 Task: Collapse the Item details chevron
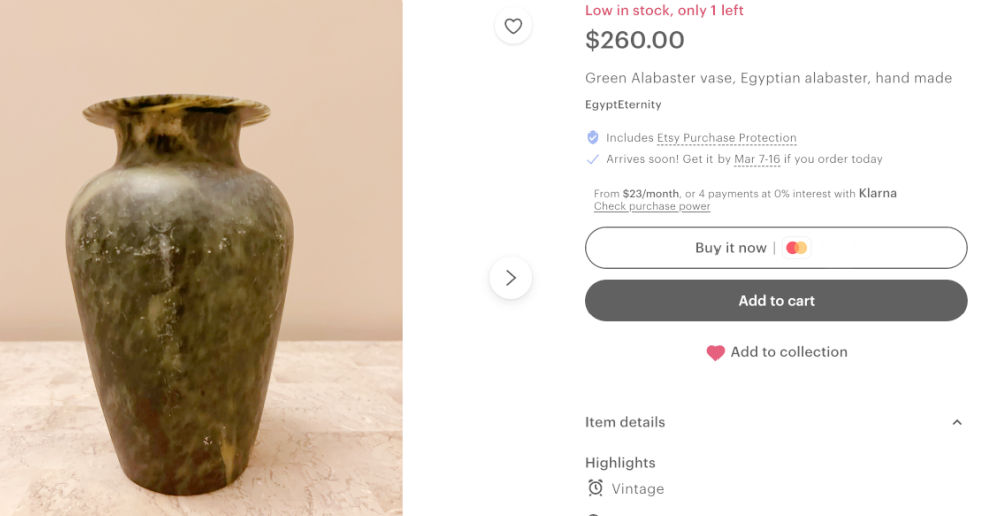click(x=957, y=423)
